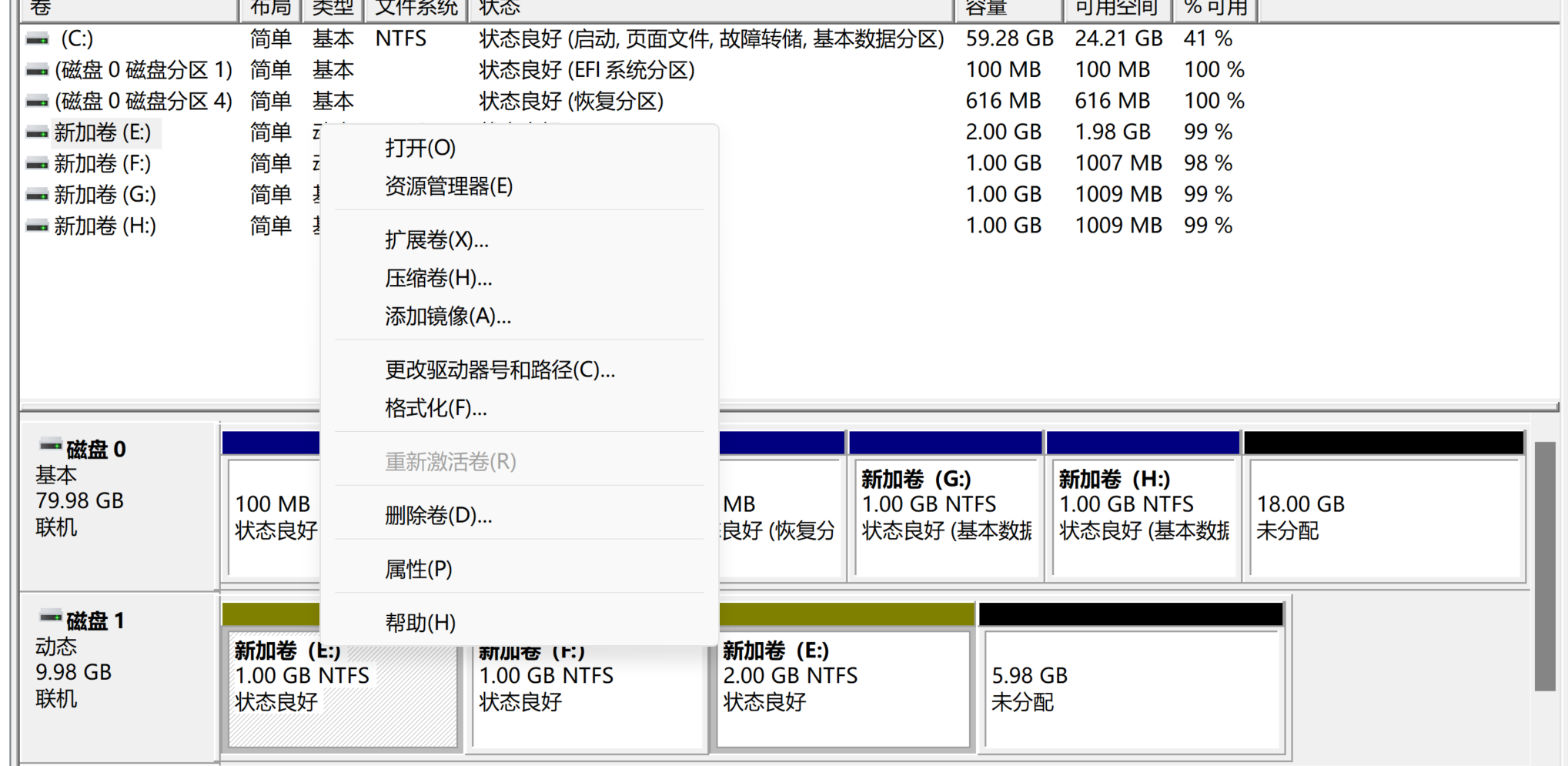Sort by the 布局 column header
Viewport: 1568px width, 766px height.
click(271, 8)
